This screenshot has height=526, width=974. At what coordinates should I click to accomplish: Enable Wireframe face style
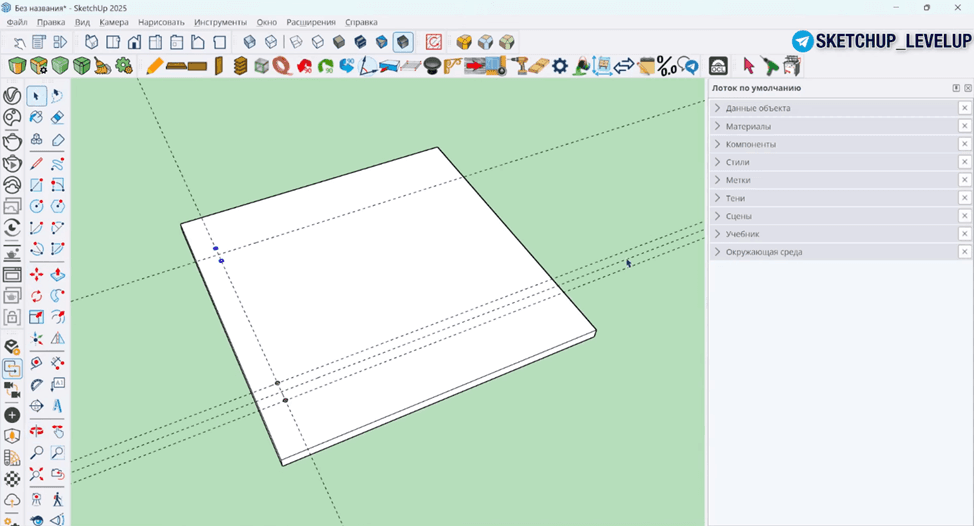click(296, 42)
